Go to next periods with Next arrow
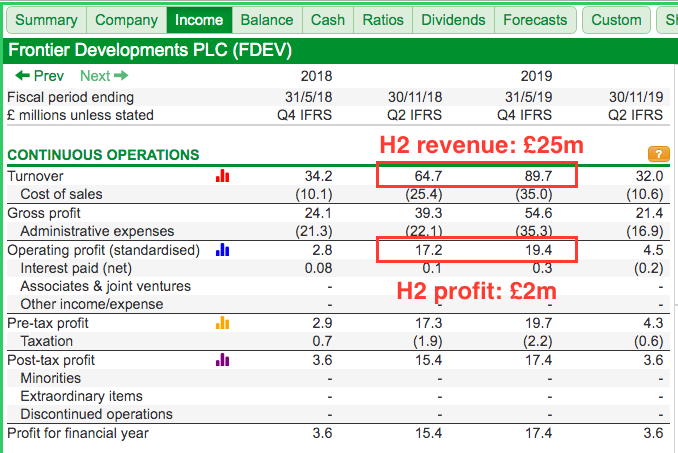 click(104, 76)
